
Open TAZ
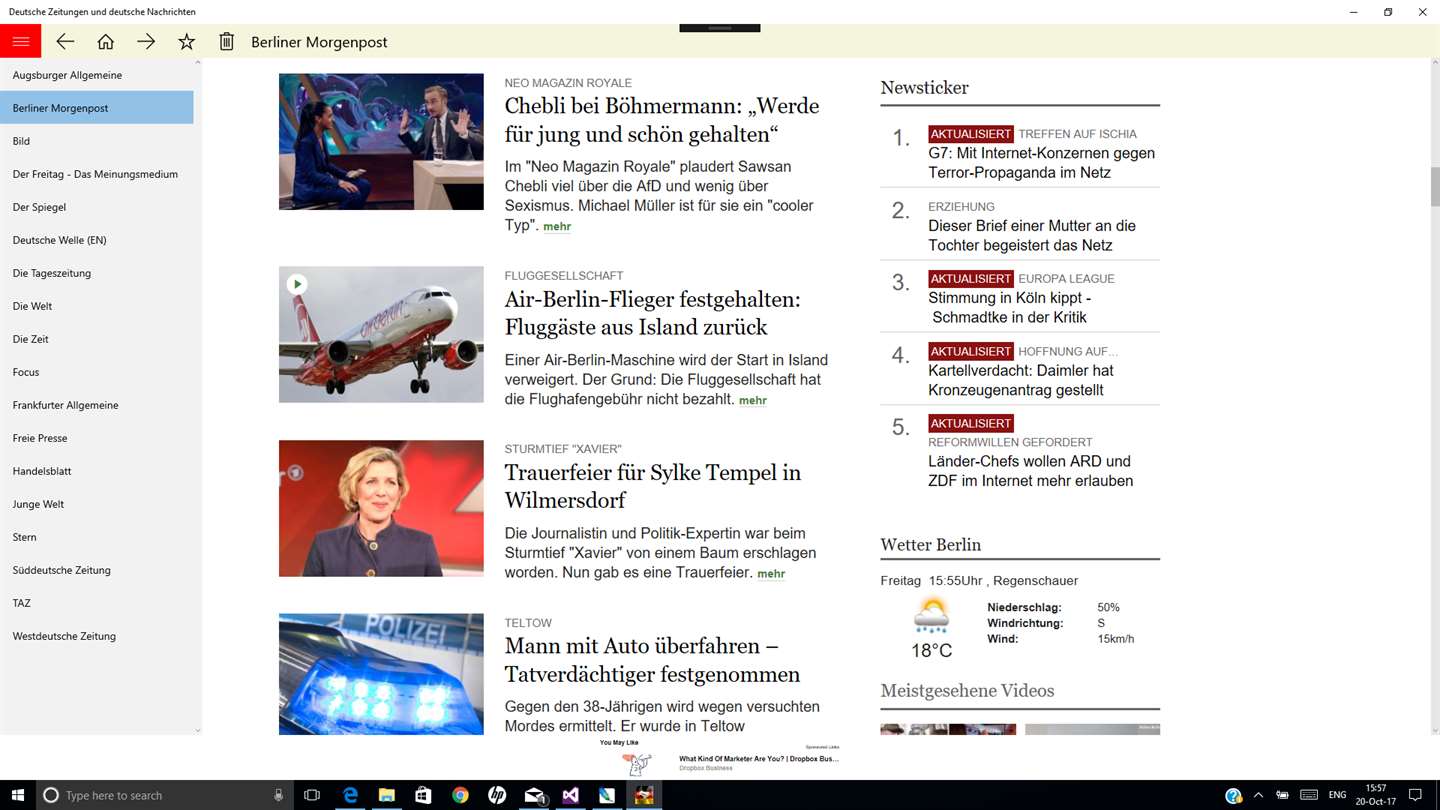pos(97,603)
